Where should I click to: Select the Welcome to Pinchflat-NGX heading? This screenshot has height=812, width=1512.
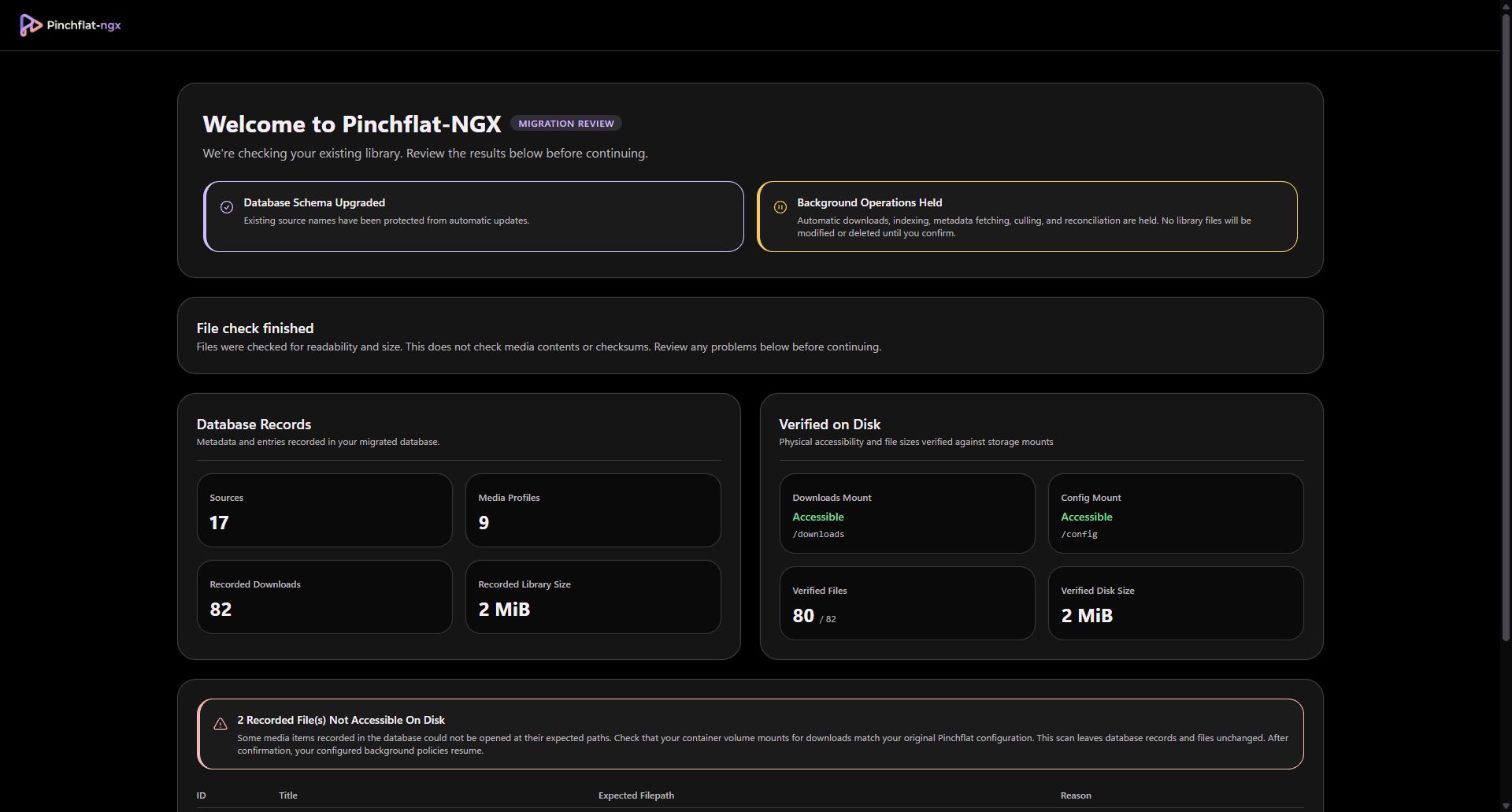coord(352,124)
